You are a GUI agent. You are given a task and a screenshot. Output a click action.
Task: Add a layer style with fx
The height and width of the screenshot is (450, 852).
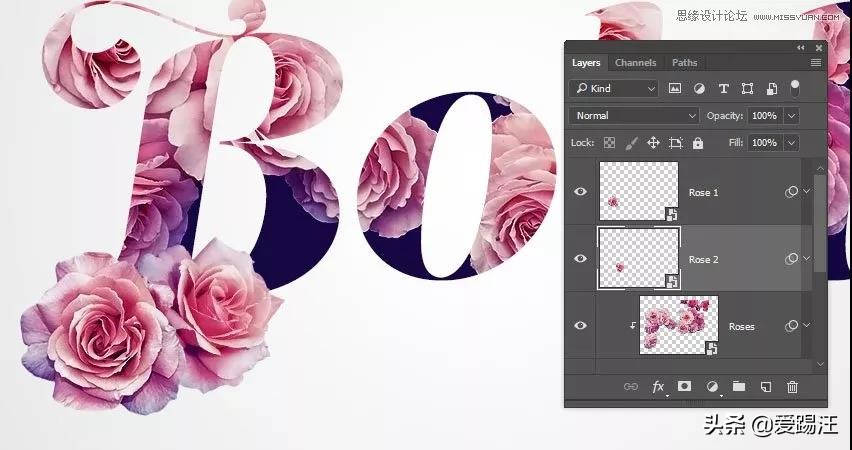658,386
